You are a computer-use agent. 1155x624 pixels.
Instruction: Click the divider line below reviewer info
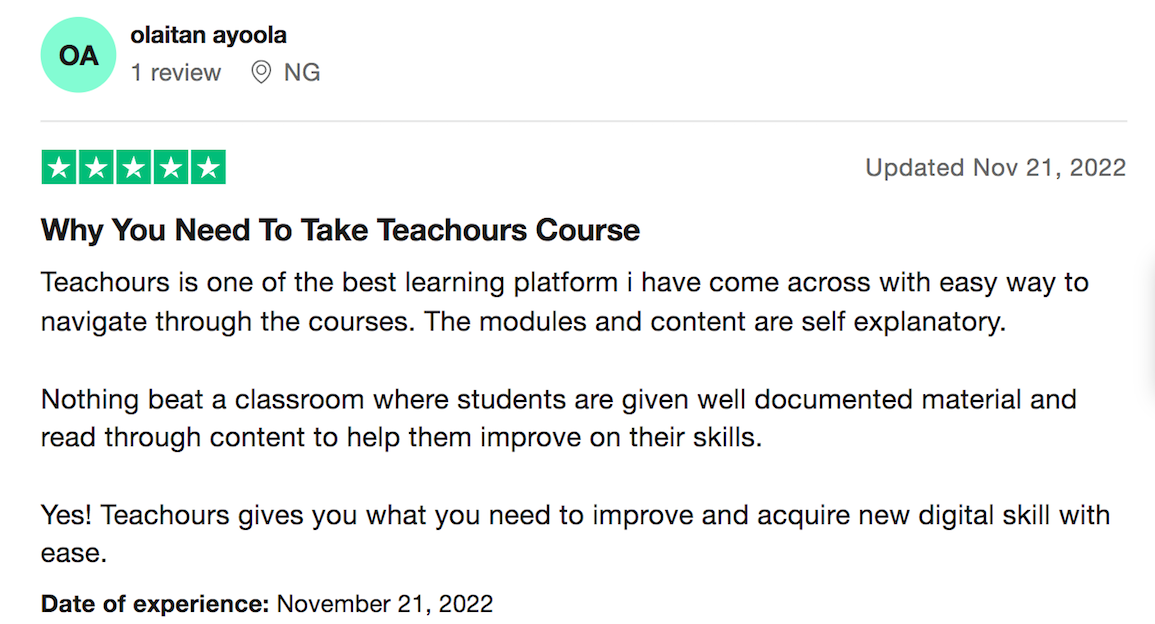(583, 121)
